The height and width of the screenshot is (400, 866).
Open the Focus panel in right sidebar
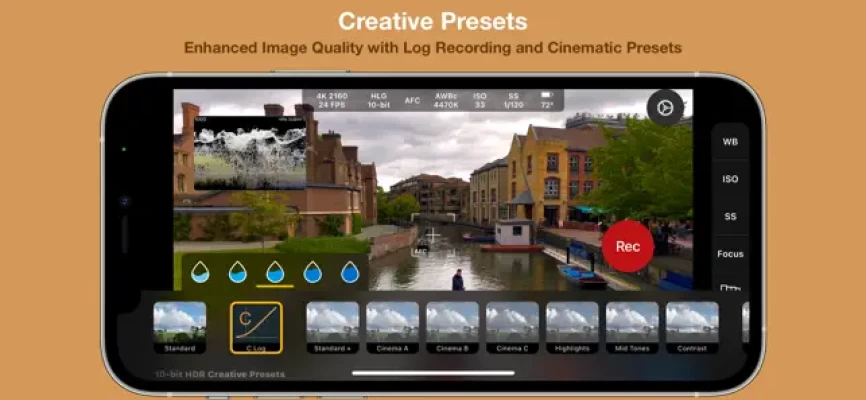click(x=730, y=254)
